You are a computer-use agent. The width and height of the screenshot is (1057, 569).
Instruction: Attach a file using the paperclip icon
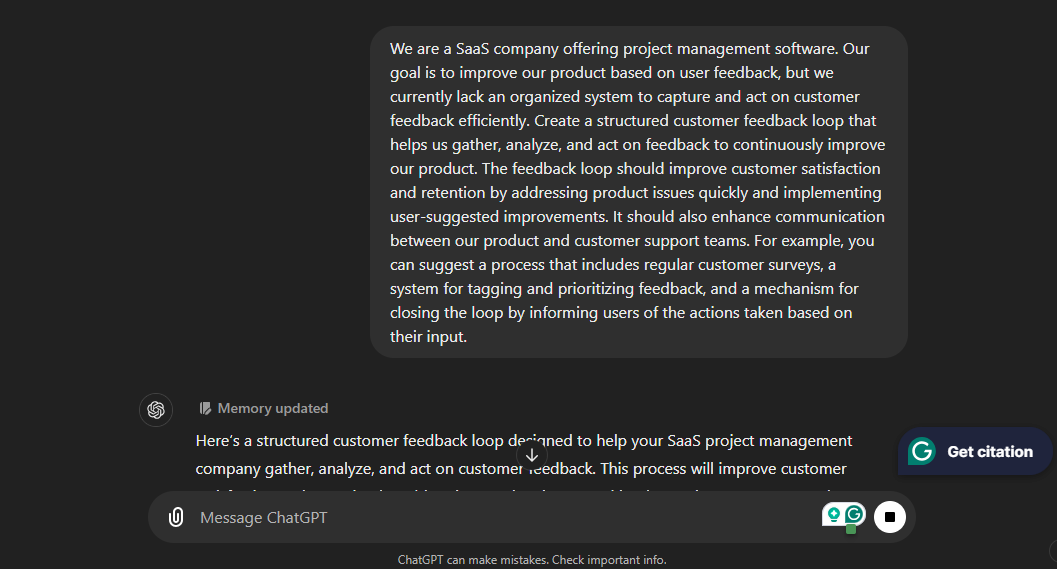tap(176, 517)
